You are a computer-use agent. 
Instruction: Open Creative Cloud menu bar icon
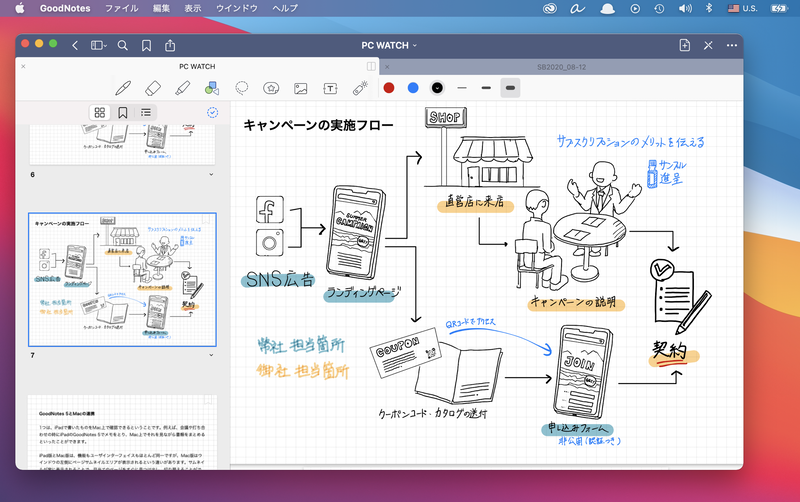549,8
